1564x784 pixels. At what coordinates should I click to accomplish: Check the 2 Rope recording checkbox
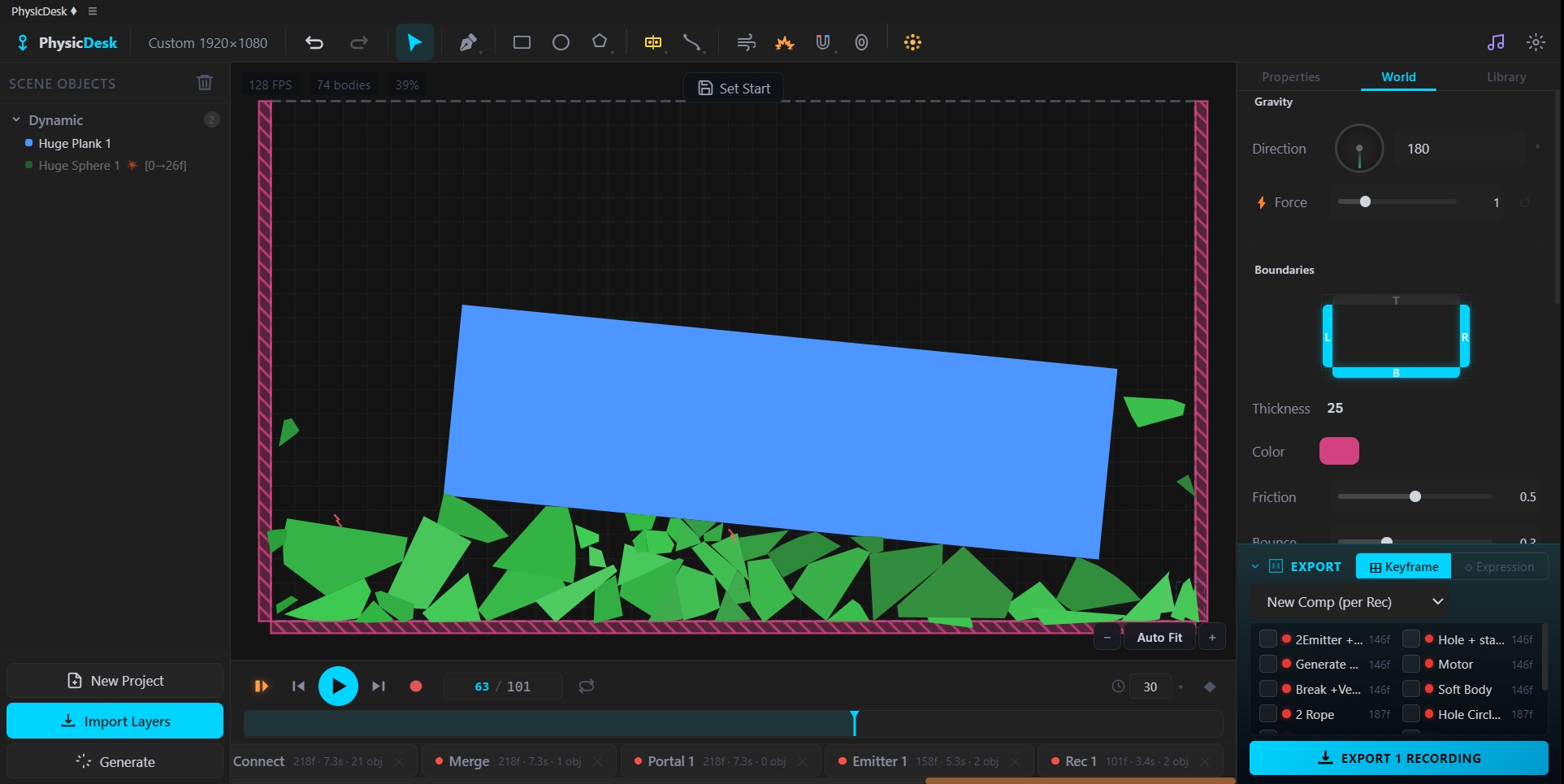pos(1268,714)
